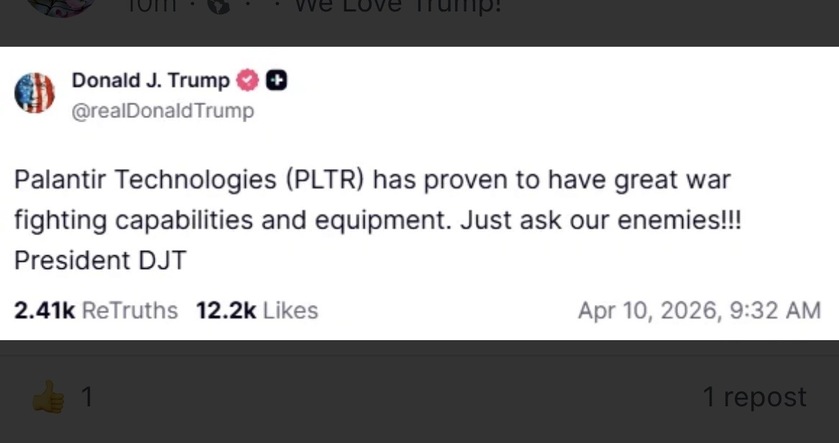The width and height of the screenshot is (839, 443).
Task: Click the pink verified checkmark badge
Action: click(x=248, y=81)
